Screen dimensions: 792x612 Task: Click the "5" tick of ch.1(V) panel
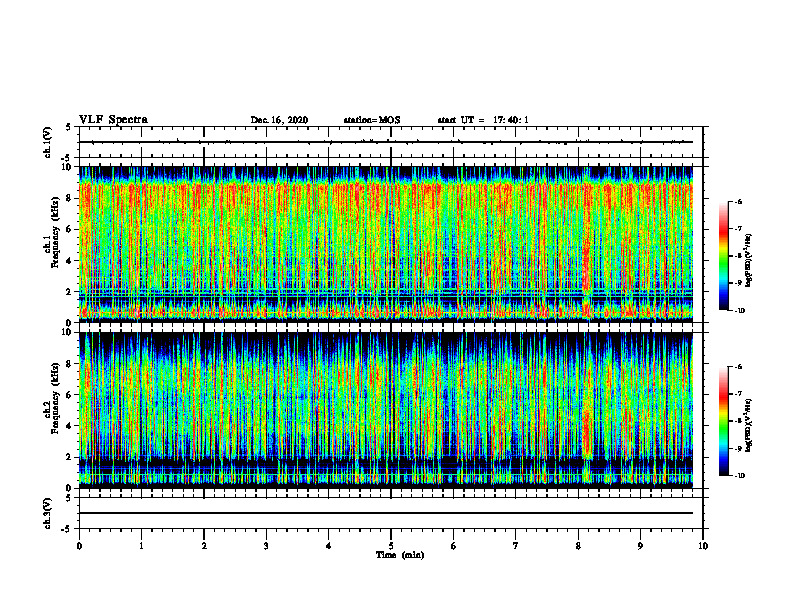(68, 128)
